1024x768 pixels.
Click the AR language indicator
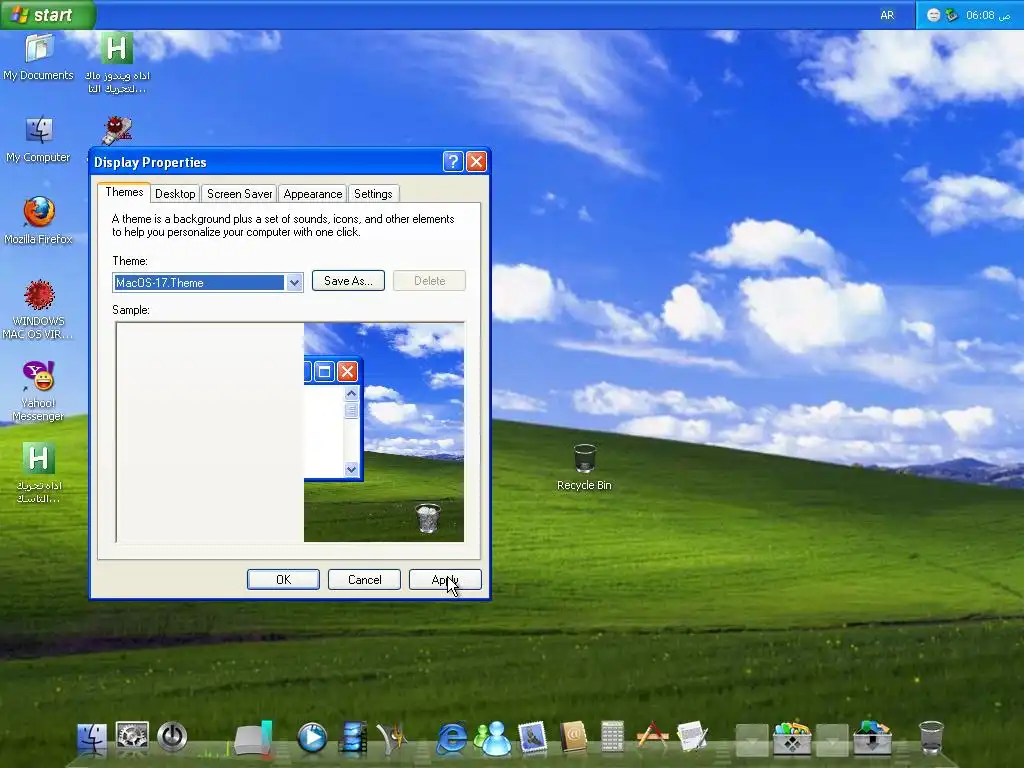point(887,15)
